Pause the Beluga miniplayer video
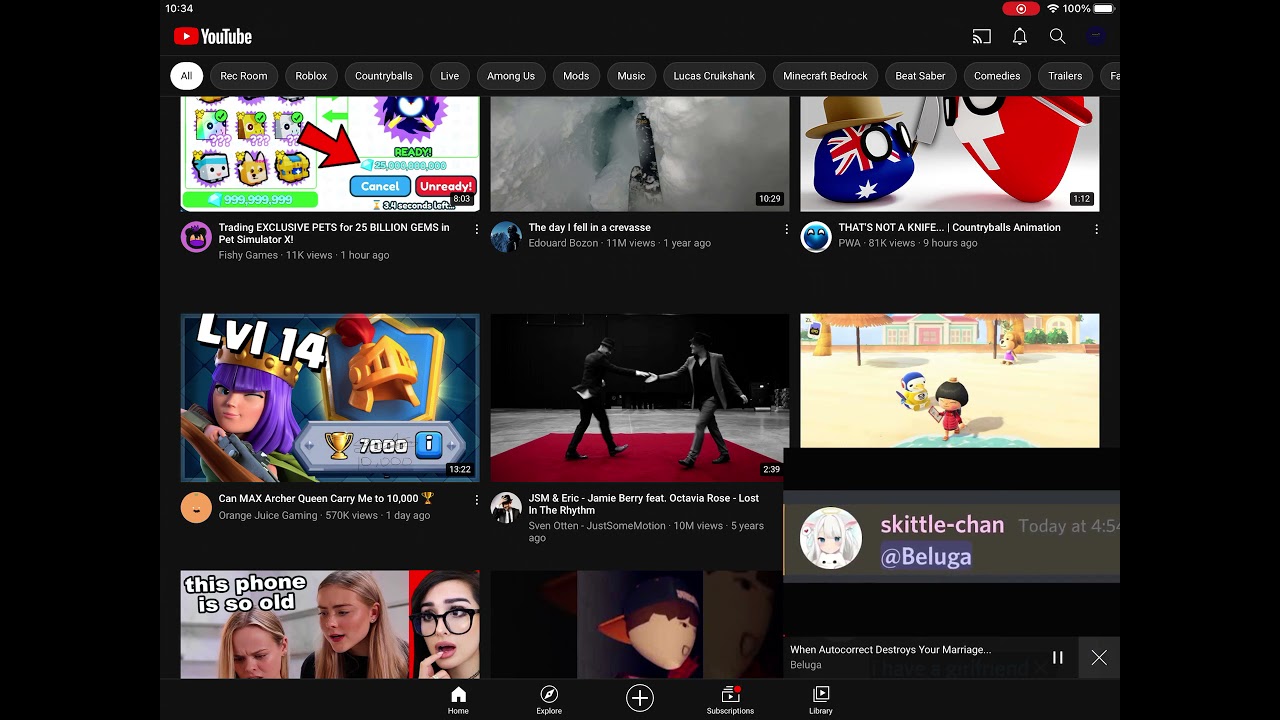1280x720 pixels. coord(1057,658)
